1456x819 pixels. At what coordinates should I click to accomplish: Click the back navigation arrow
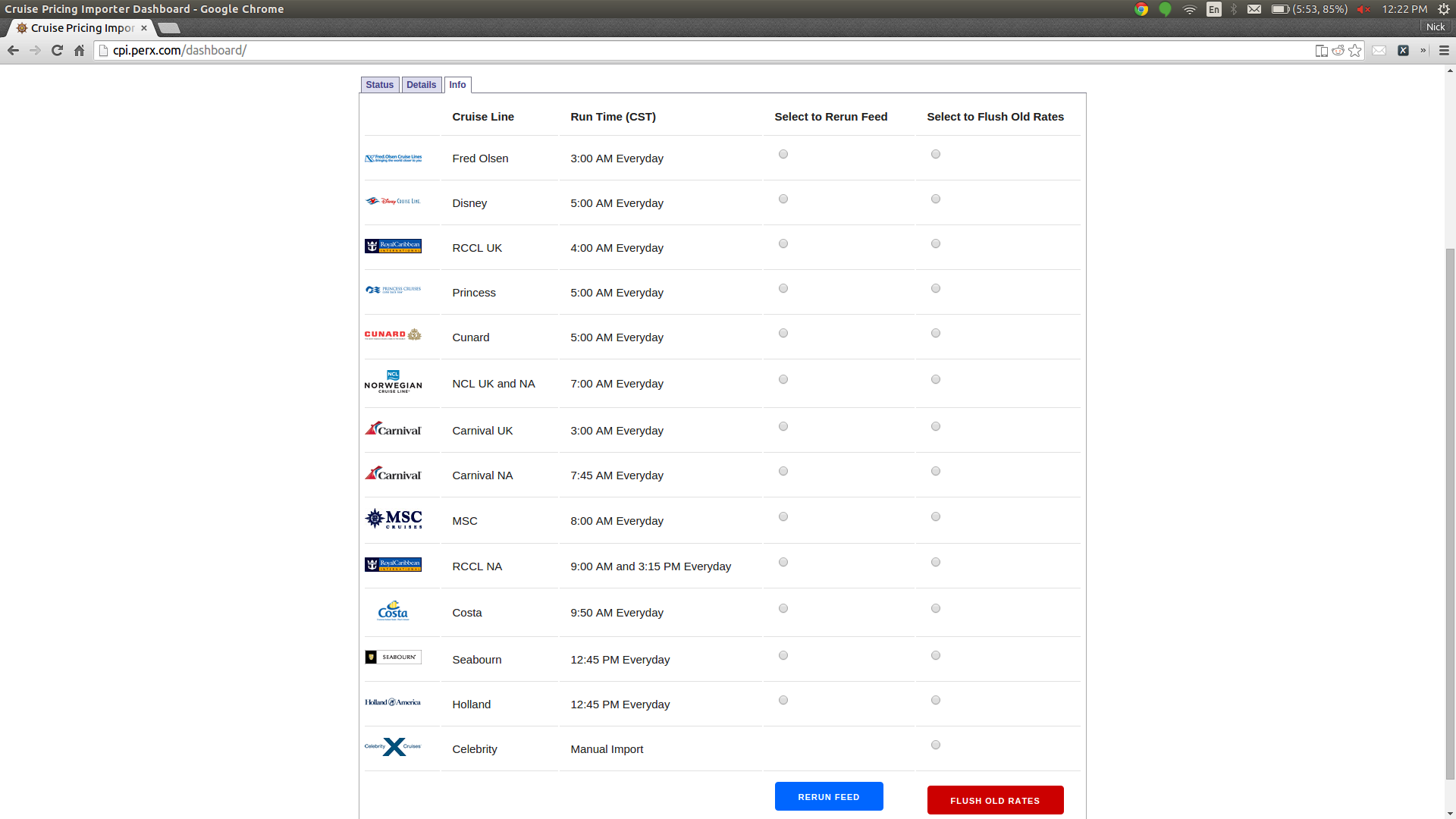tap(13, 51)
